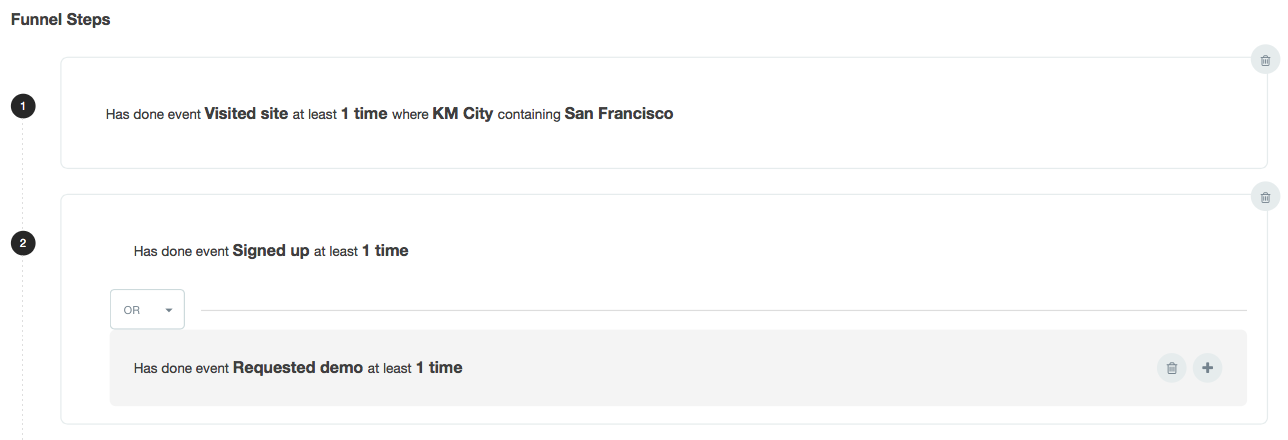Click the Funnel Steps heading
This screenshot has width=1288, height=440.
pos(60,20)
